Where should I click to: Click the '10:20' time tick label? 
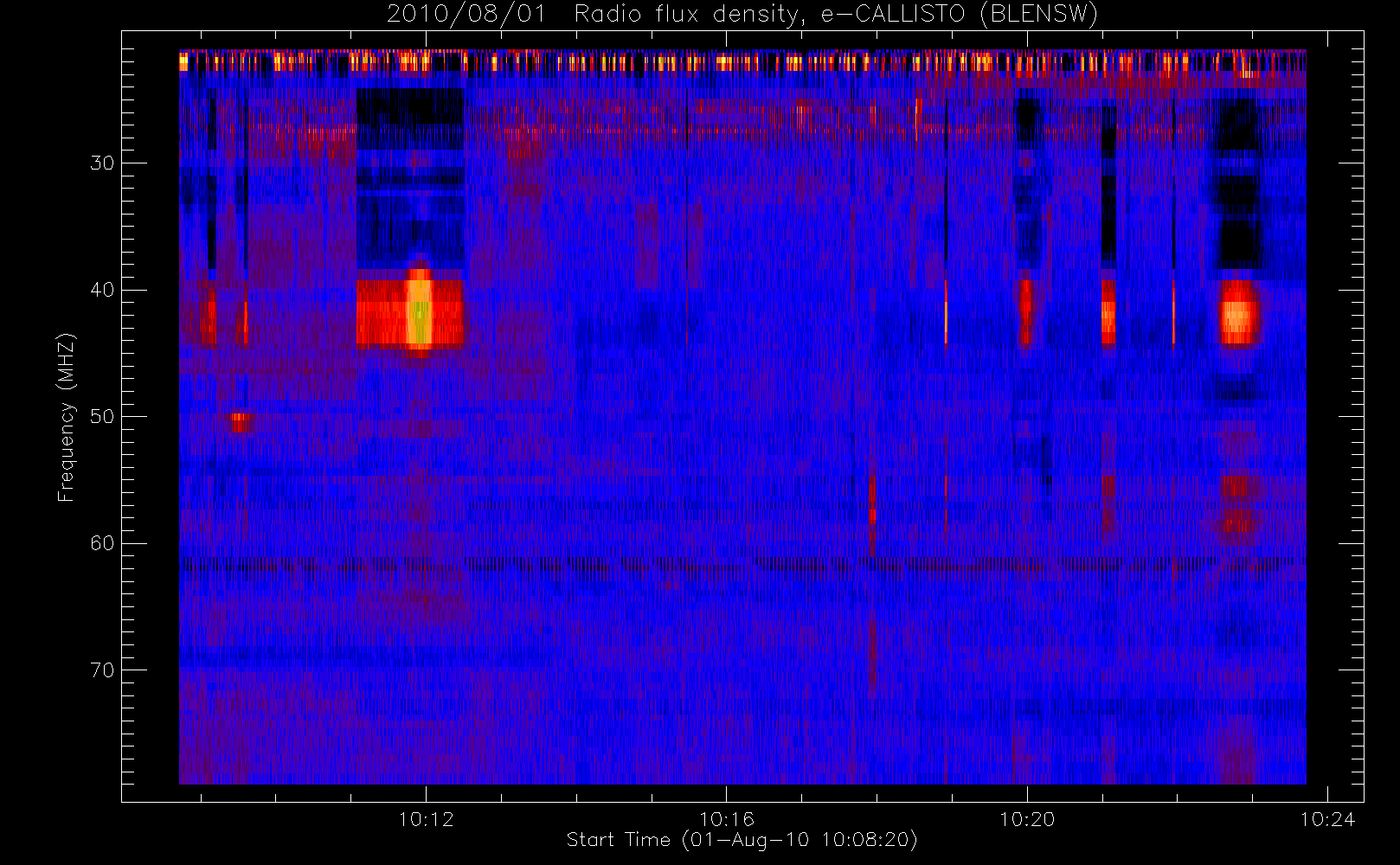click(x=1027, y=819)
